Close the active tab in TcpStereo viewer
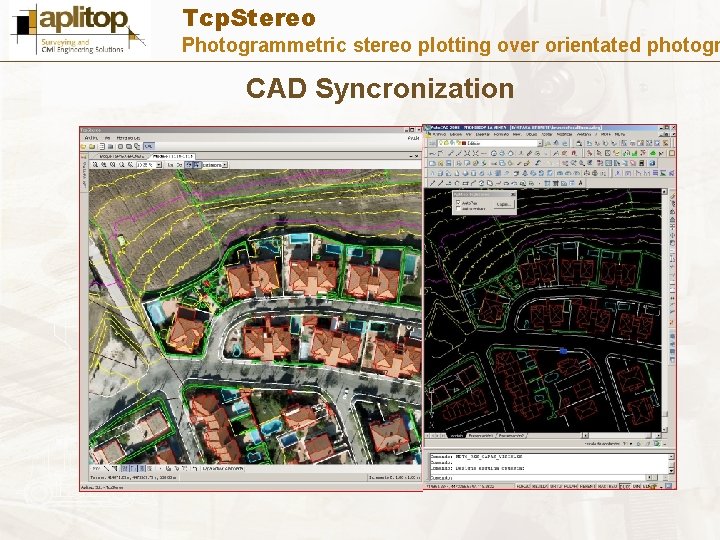 point(417,157)
